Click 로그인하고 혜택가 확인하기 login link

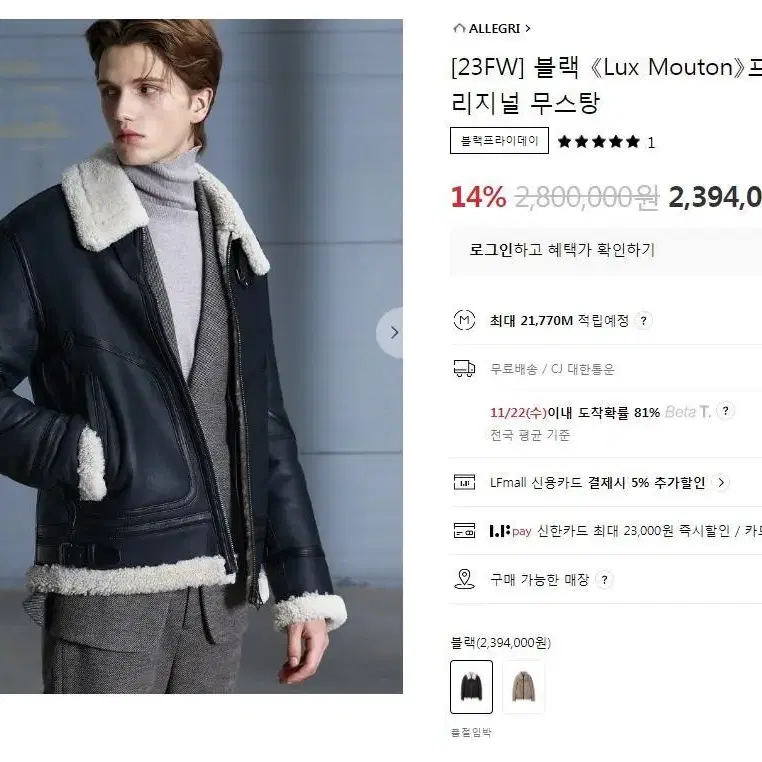pos(562,250)
